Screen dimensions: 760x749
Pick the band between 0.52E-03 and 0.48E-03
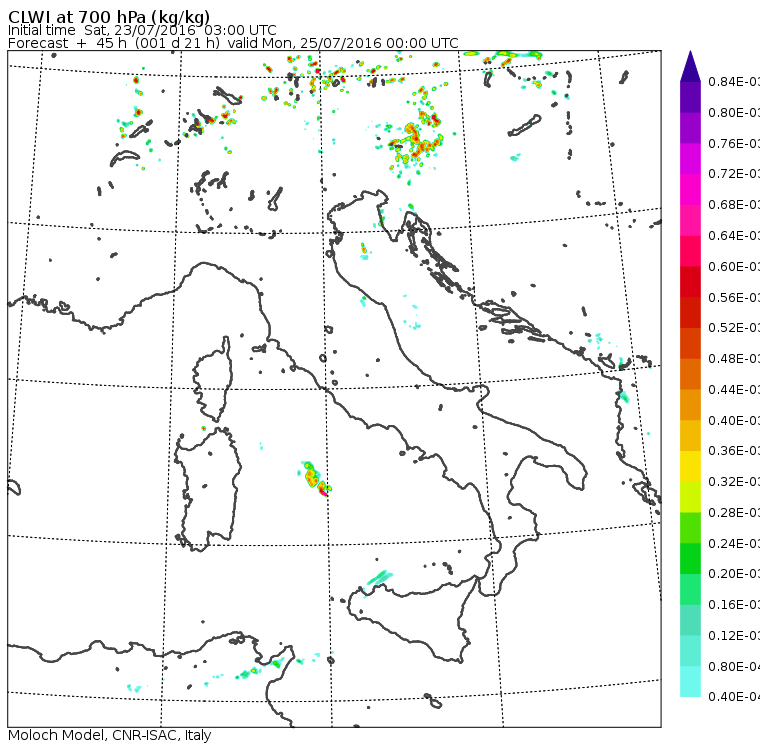pyautogui.click(x=690, y=343)
